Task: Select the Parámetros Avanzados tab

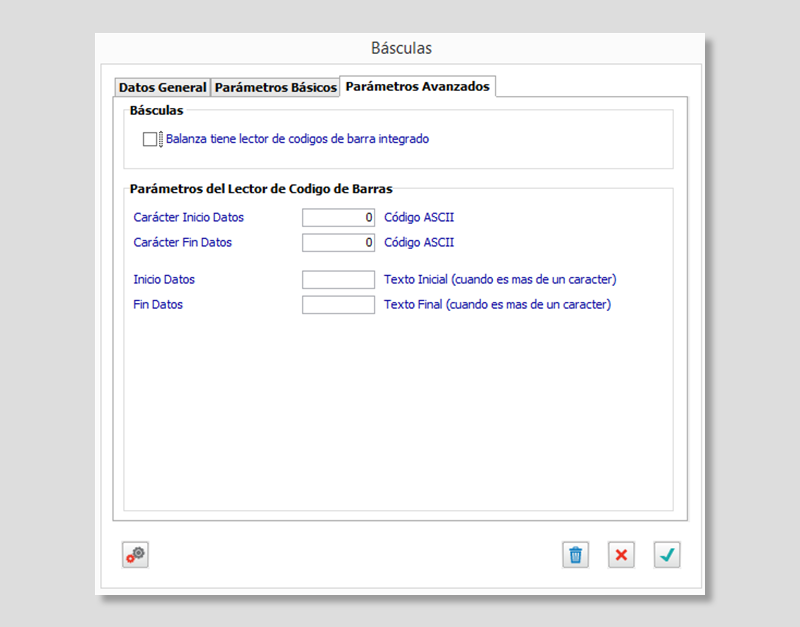Action: (x=417, y=87)
